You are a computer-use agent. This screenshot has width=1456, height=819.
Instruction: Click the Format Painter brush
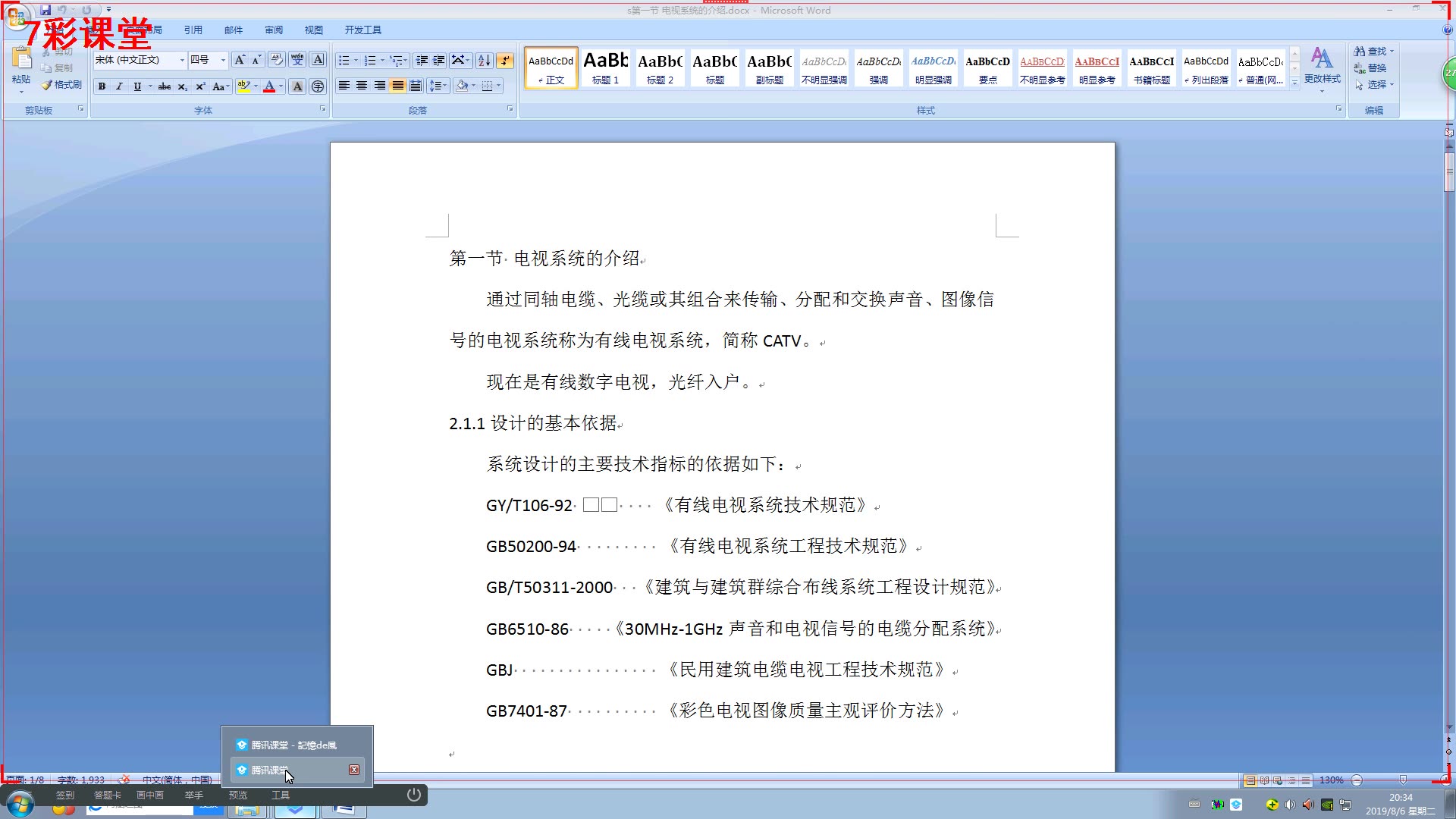click(61, 85)
